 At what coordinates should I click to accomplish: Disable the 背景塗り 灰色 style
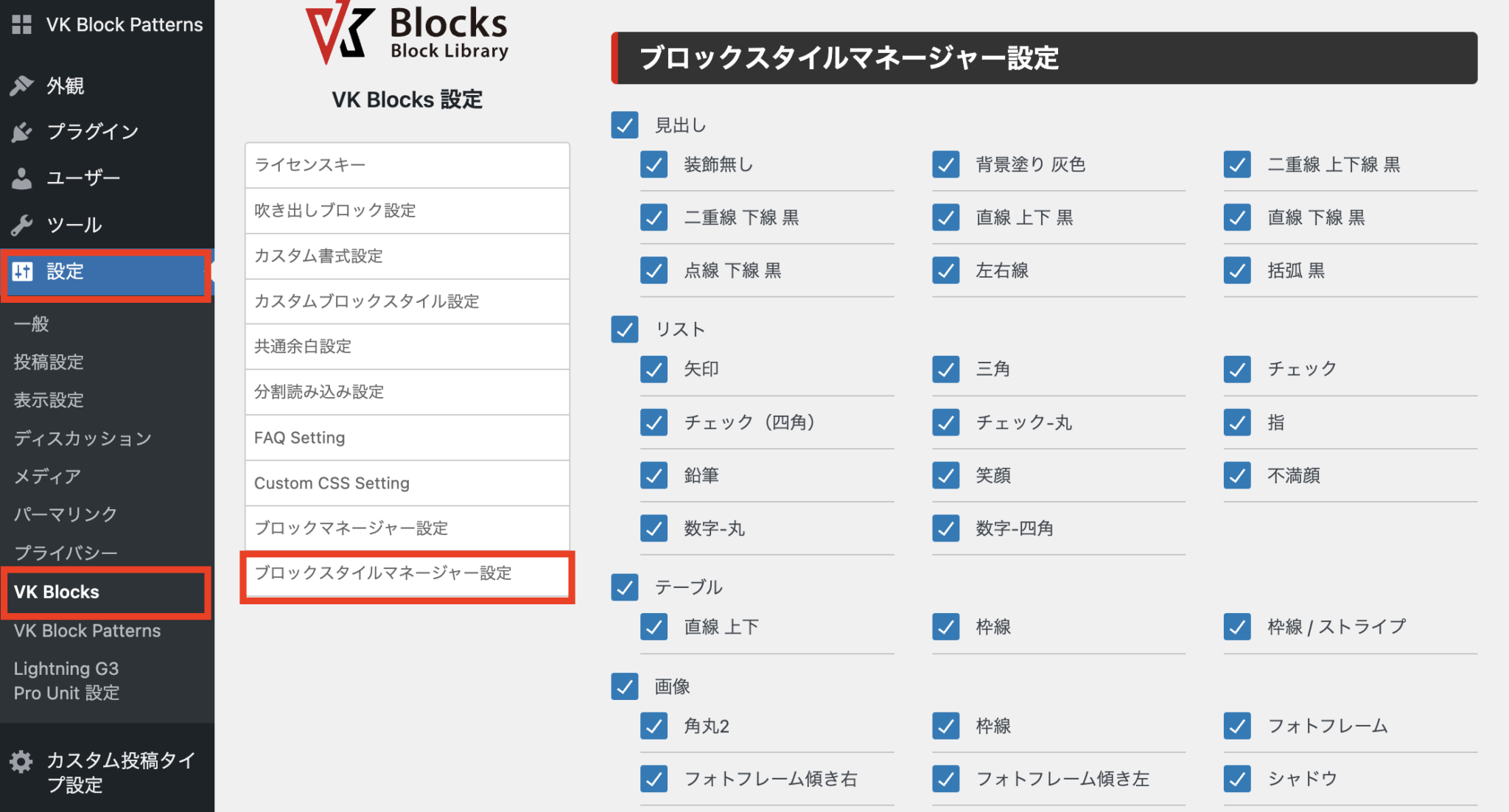click(x=945, y=164)
